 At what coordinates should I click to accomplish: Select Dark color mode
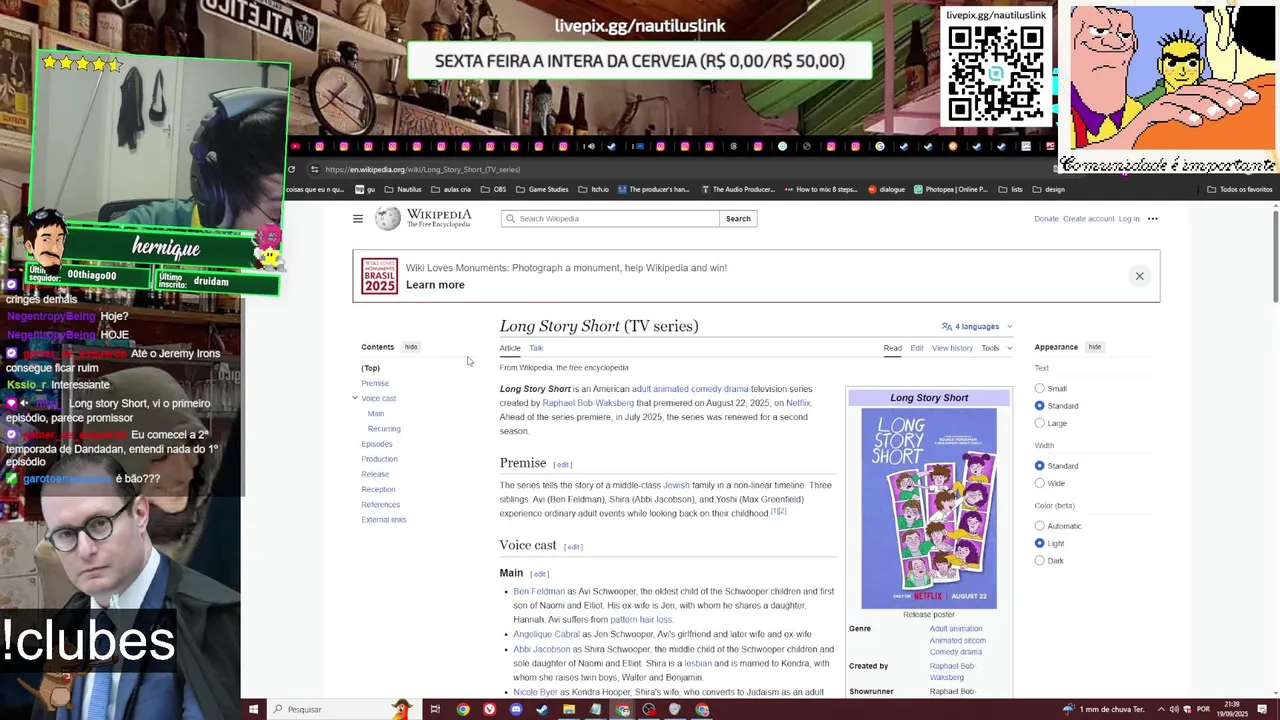(1040, 560)
